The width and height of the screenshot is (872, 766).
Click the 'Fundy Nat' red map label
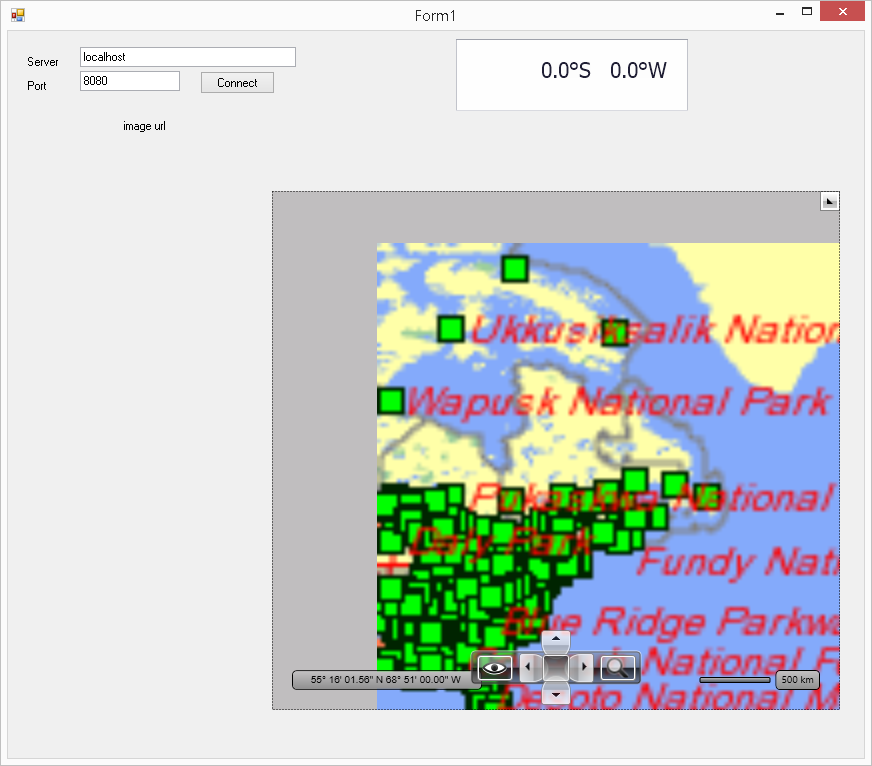(x=738, y=562)
